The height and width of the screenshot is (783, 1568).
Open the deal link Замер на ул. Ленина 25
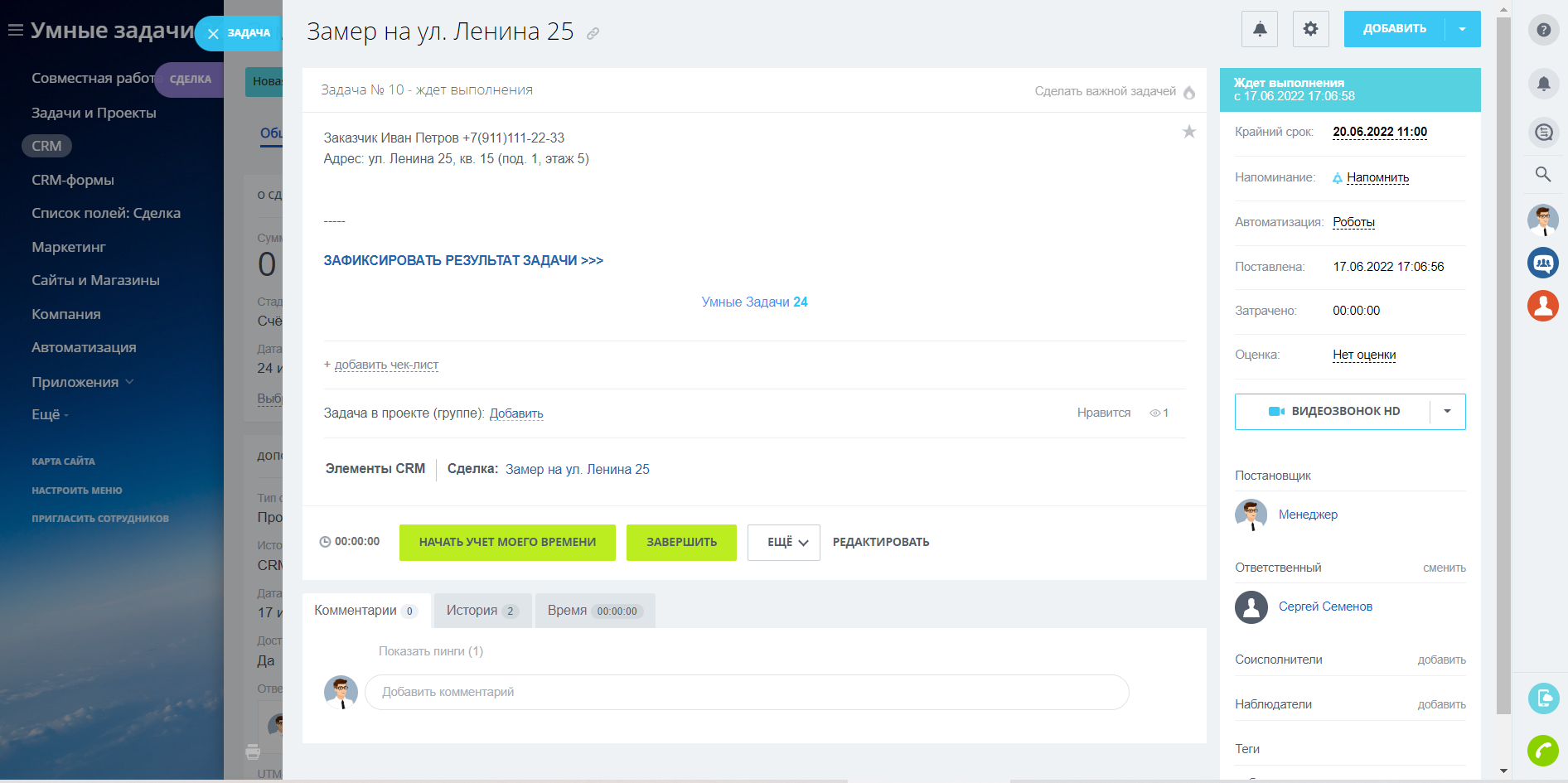[x=577, y=470]
